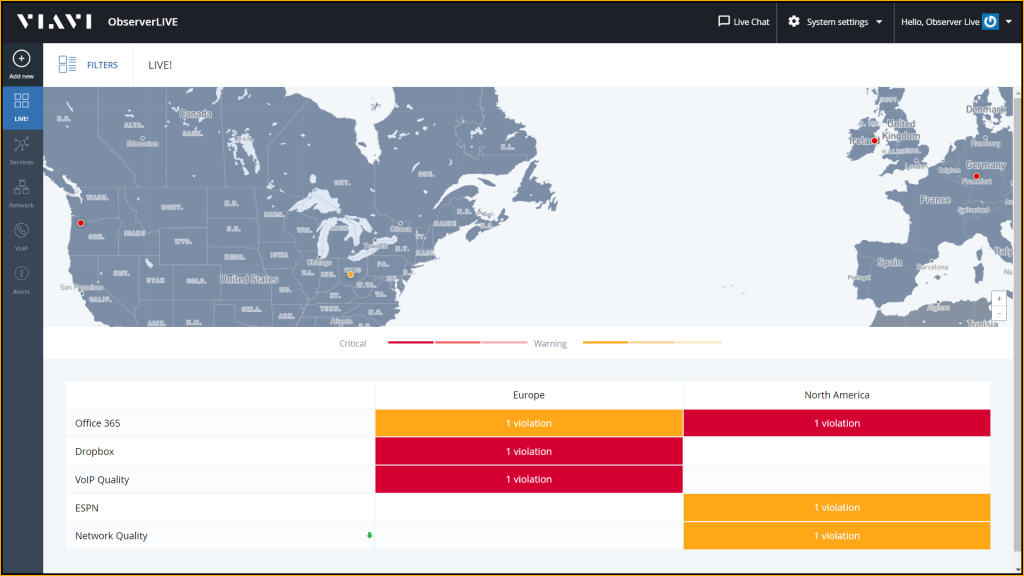Open the LIVE! dashboard sidebar icon
This screenshot has width=1024, height=576.
(x=22, y=101)
